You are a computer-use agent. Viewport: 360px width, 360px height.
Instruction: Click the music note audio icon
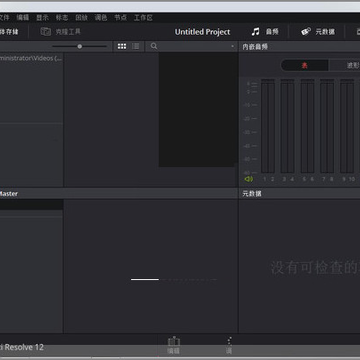tap(255, 32)
